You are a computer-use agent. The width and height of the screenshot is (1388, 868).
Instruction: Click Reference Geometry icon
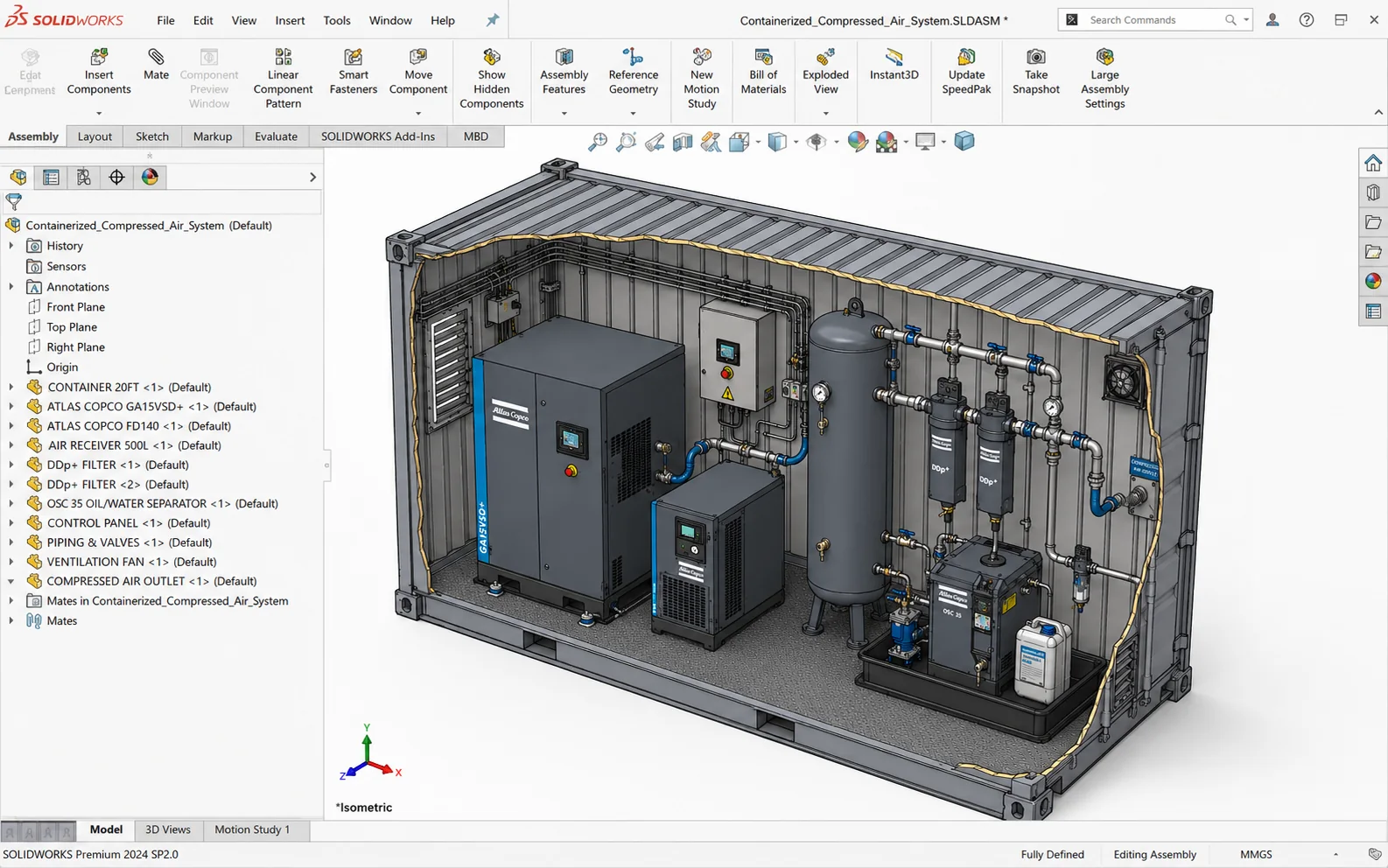[633, 72]
